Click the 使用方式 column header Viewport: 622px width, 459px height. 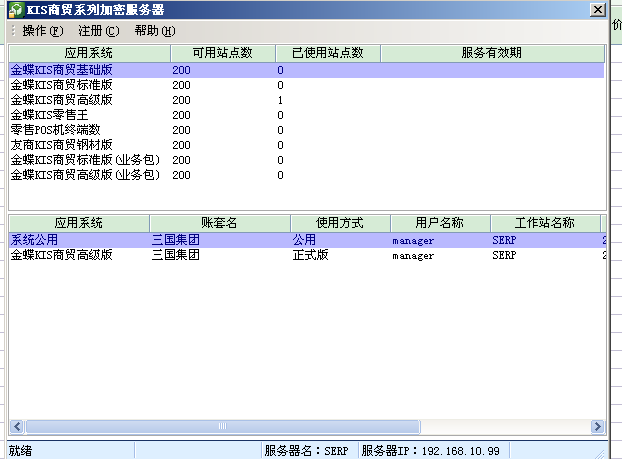pyautogui.click(x=340, y=223)
